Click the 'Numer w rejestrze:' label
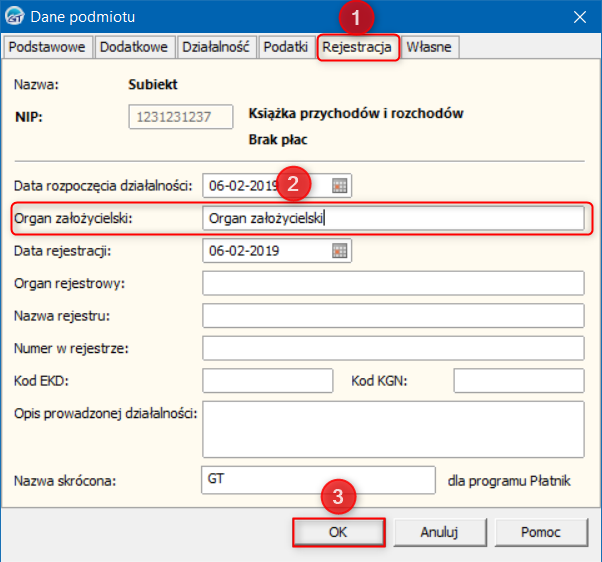Viewport: 602px width, 562px height. (71, 349)
